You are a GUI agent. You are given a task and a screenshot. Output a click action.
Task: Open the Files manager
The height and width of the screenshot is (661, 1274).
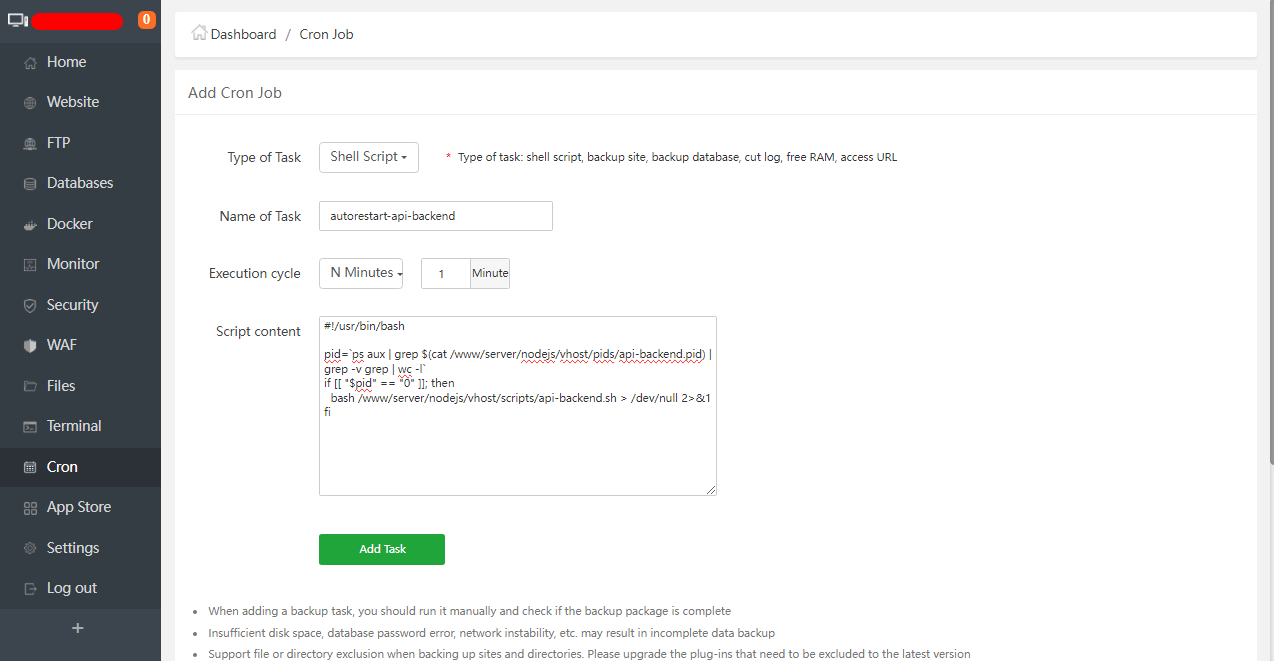click(62, 385)
